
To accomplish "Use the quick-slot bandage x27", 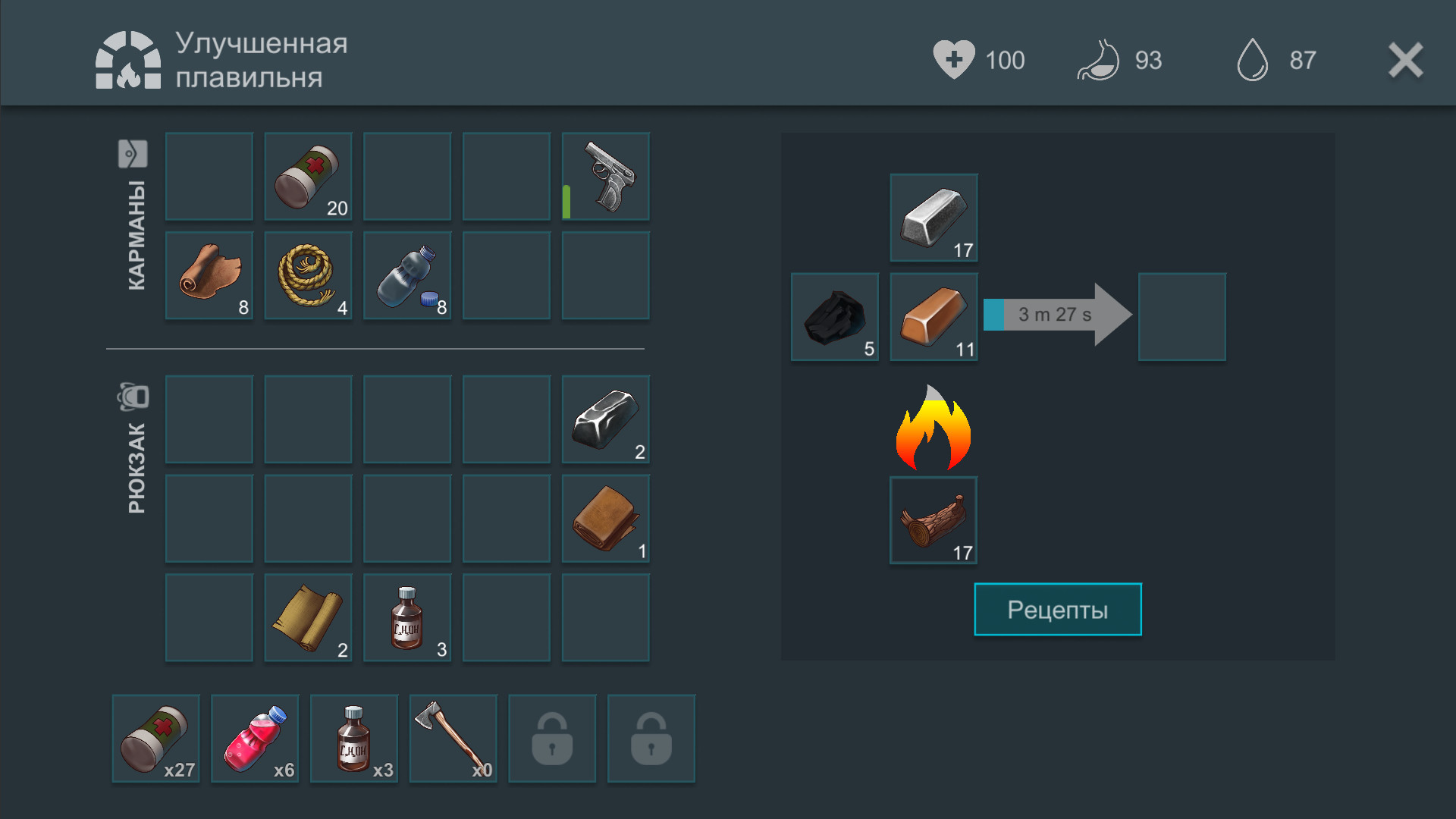I will point(156,739).
